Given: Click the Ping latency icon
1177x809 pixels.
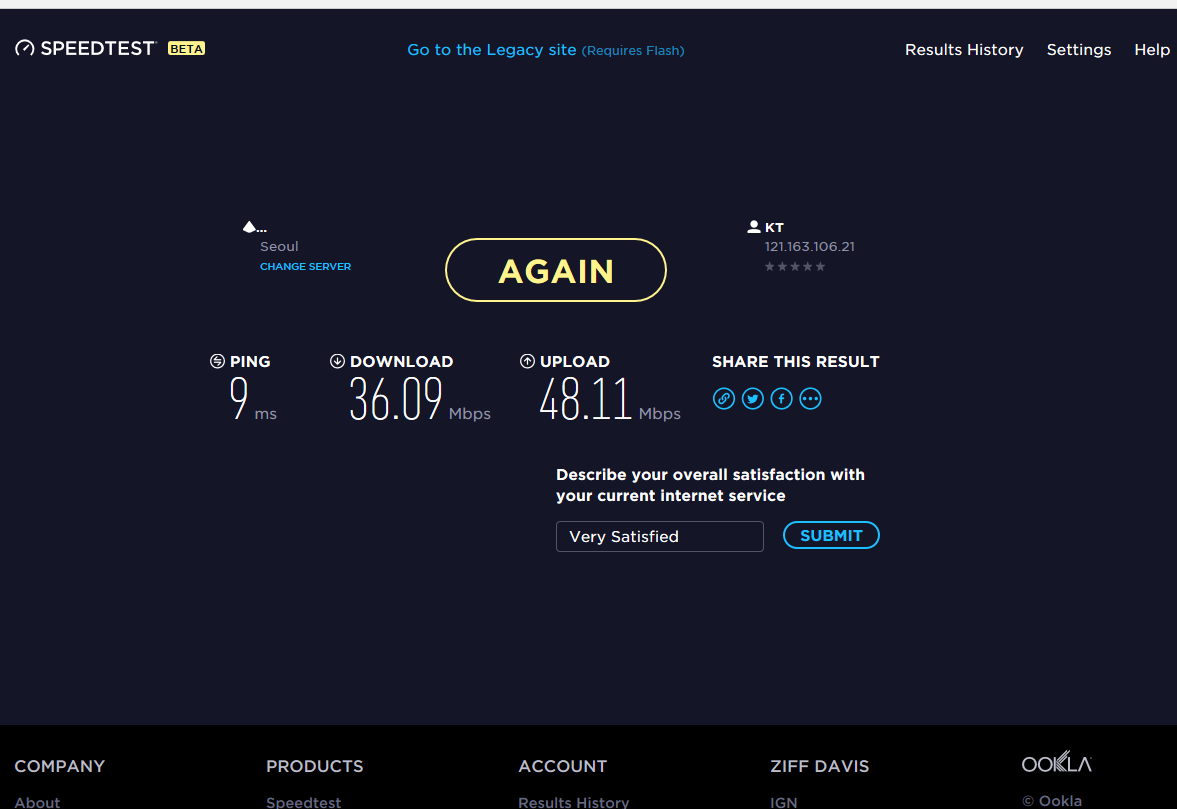Looking at the screenshot, I should 217,362.
